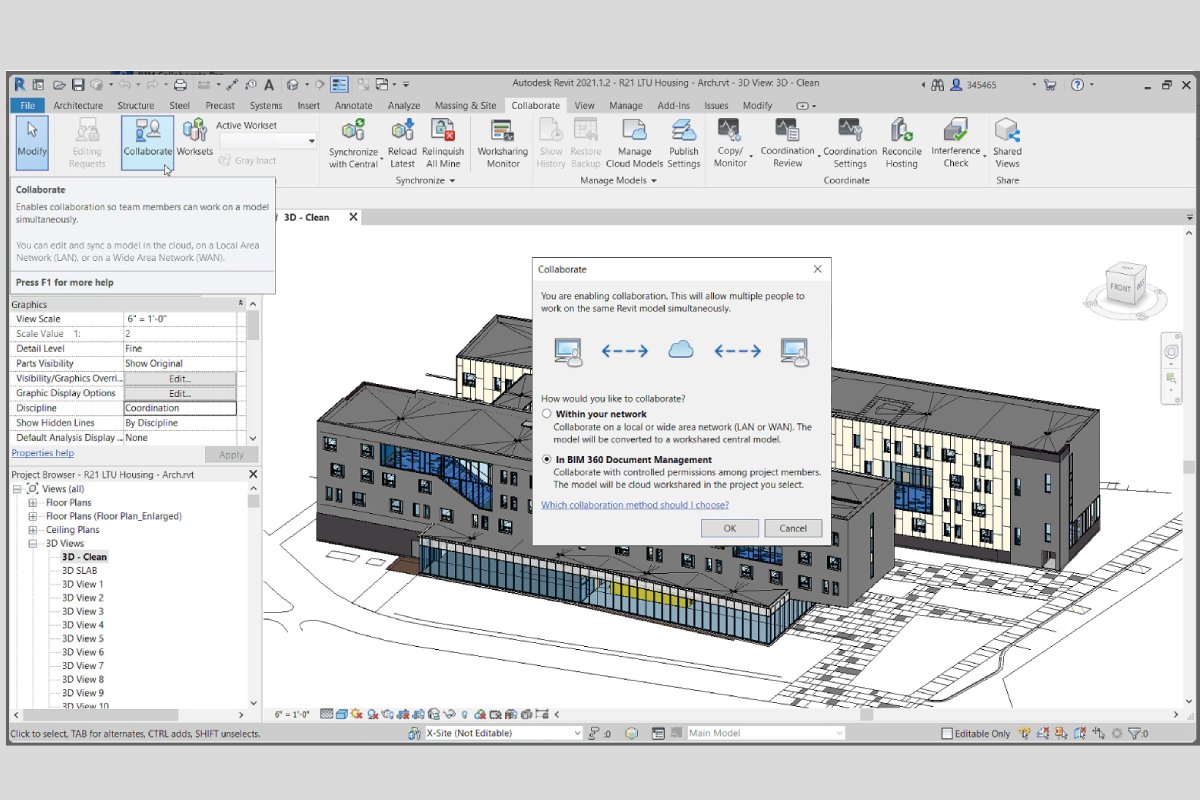Open the Annotate ribbon tab
The width and height of the screenshot is (1200, 800).
pos(353,106)
